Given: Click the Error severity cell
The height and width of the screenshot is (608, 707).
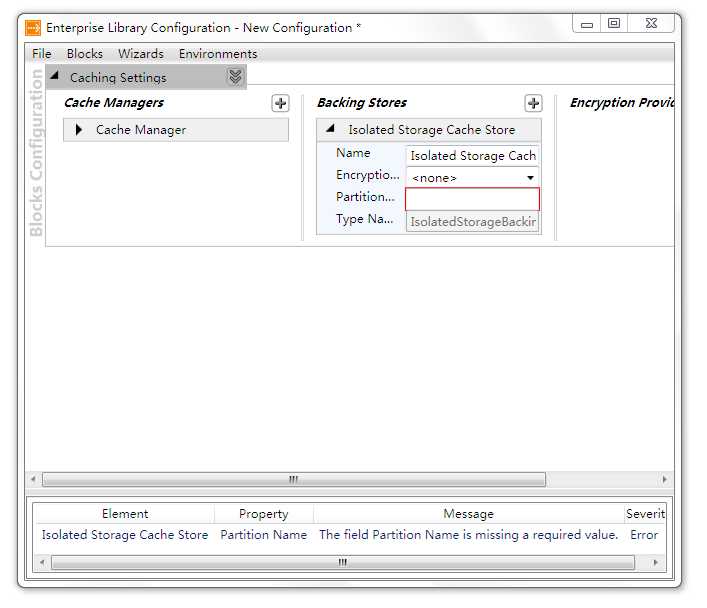Looking at the screenshot, I should 644,535.
